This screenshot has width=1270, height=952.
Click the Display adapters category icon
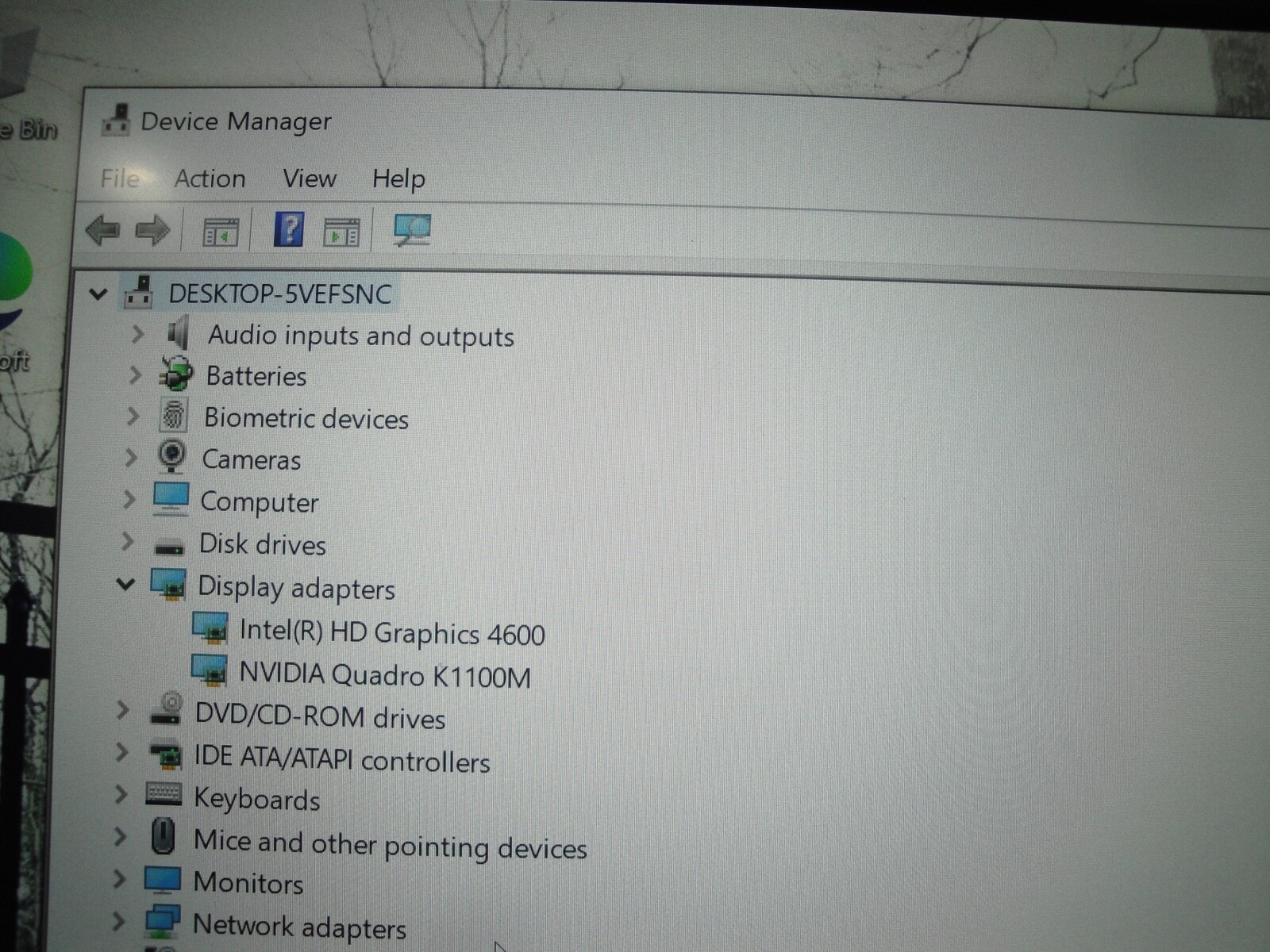[x=168, y=585]
